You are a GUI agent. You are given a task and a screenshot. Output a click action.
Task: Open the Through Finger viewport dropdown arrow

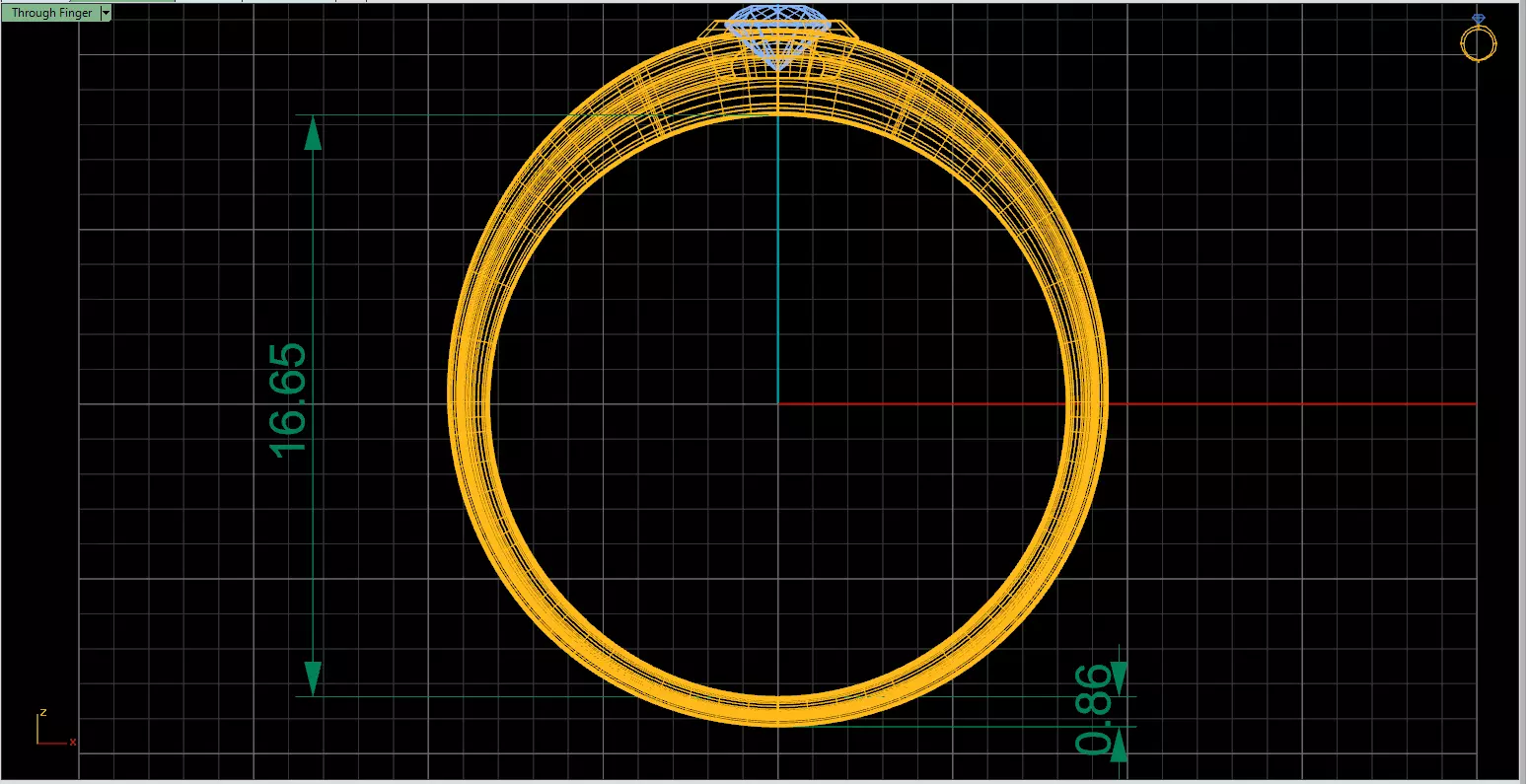click(106, 13)
